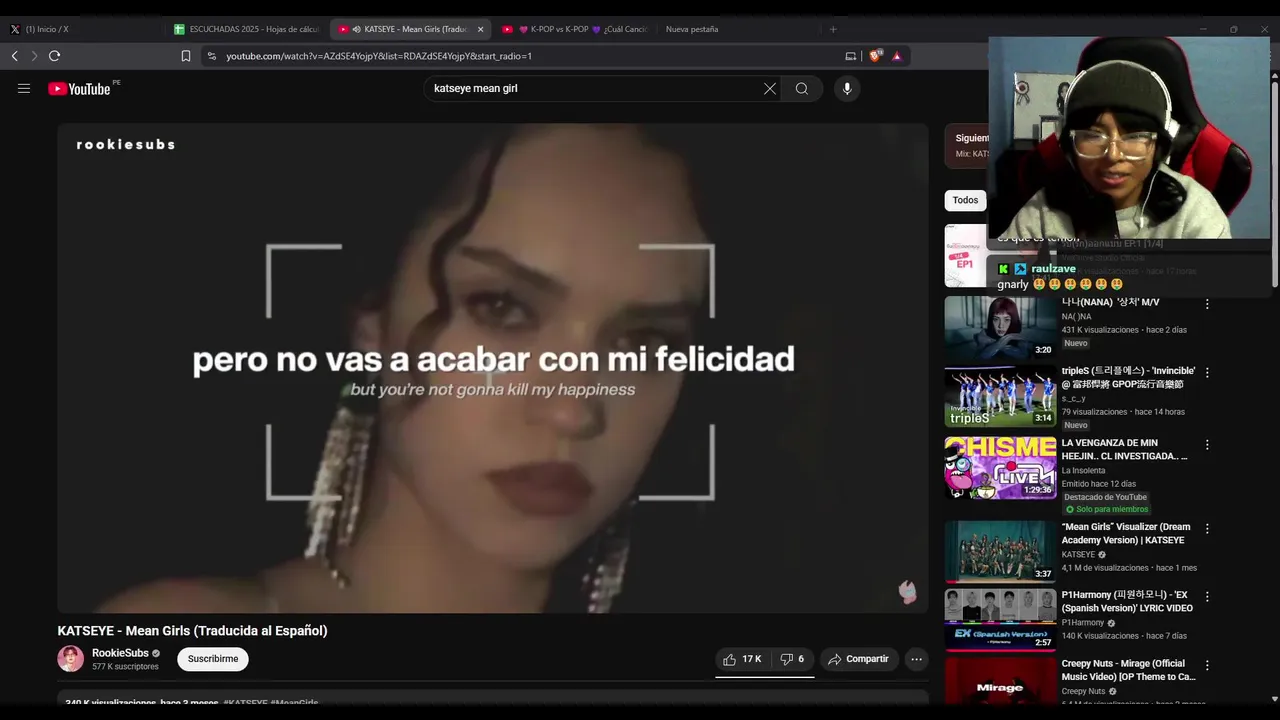Open the RookieSubs channel name link

pyautogui.click(x=120, y=653)
